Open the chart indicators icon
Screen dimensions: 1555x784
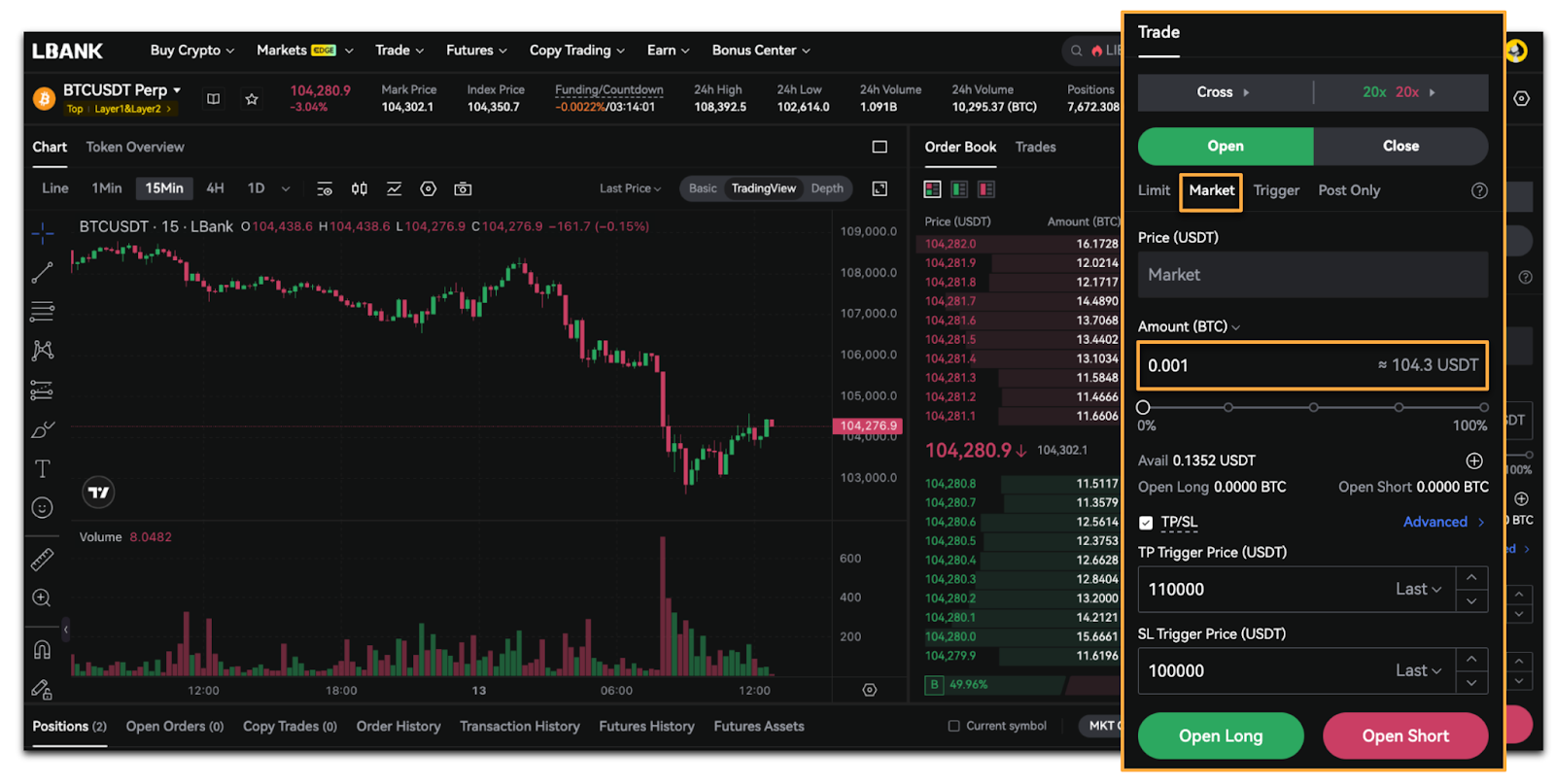coord(394,188)
